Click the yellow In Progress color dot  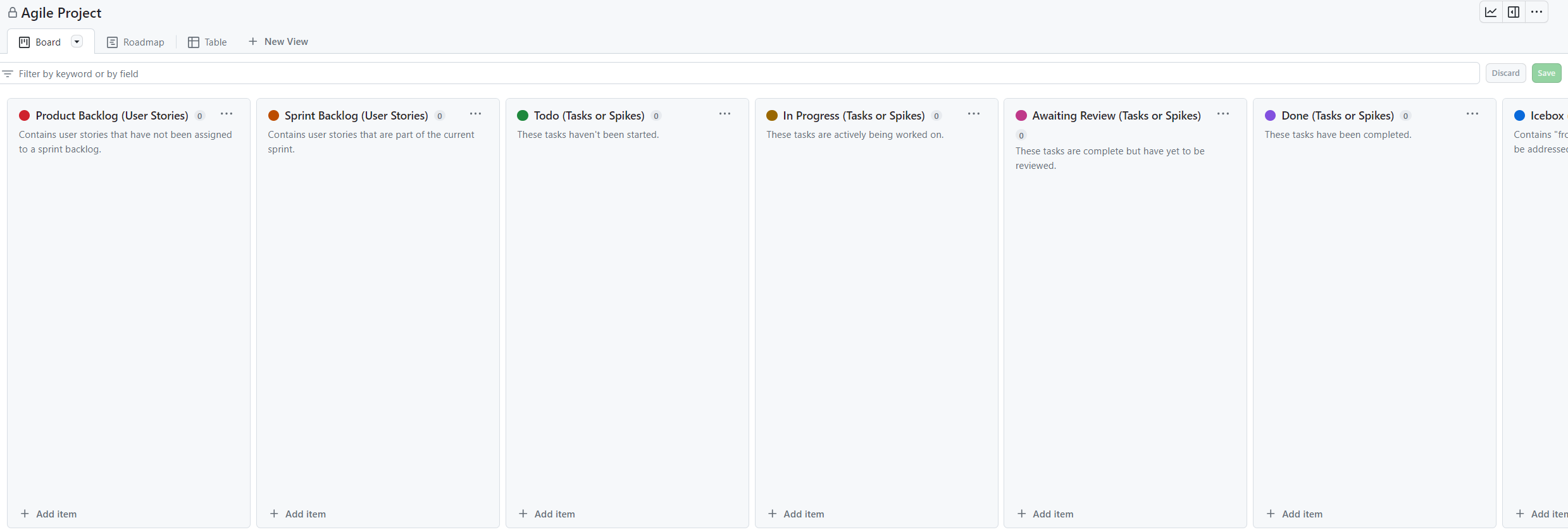772,115
